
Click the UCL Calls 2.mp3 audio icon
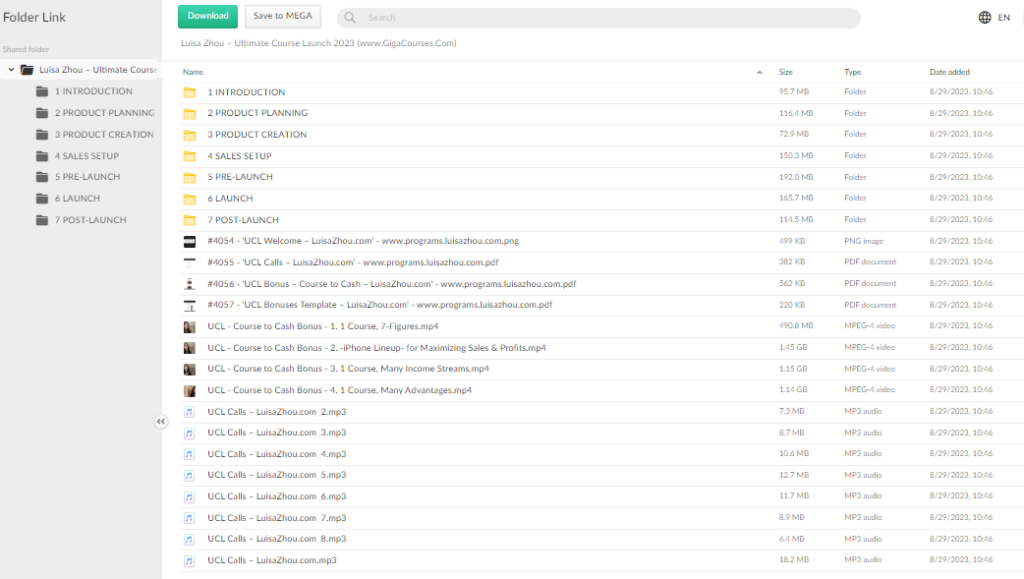[x=189, y=412]
